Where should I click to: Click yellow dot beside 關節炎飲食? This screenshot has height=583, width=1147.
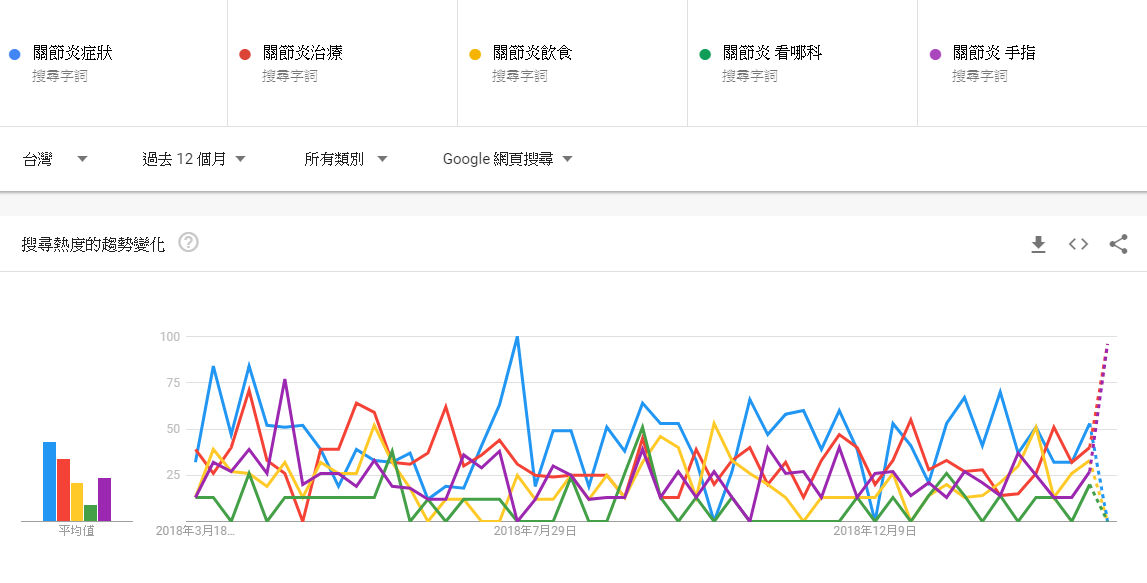475,54
